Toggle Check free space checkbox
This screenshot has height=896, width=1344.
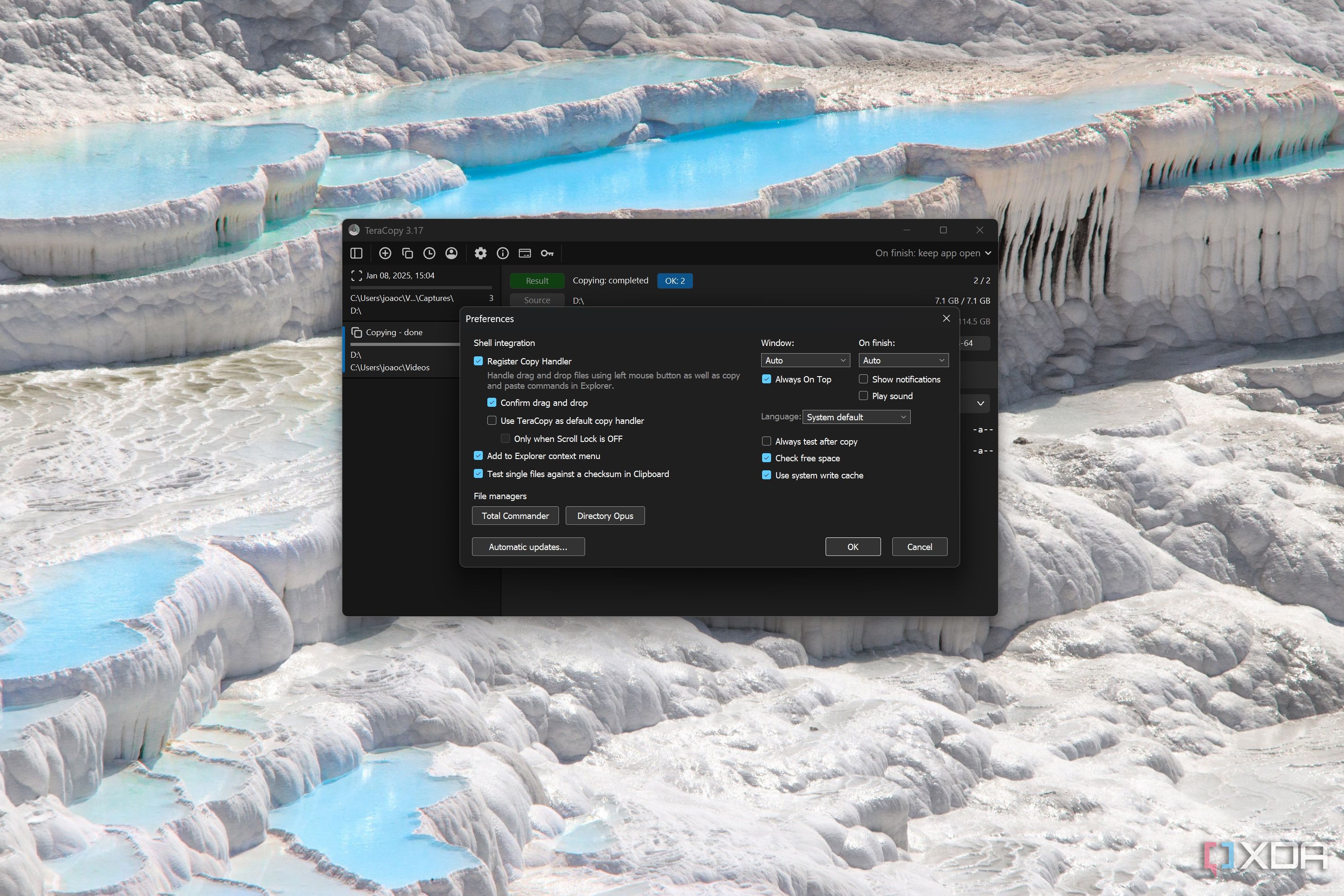pos(767,458)
